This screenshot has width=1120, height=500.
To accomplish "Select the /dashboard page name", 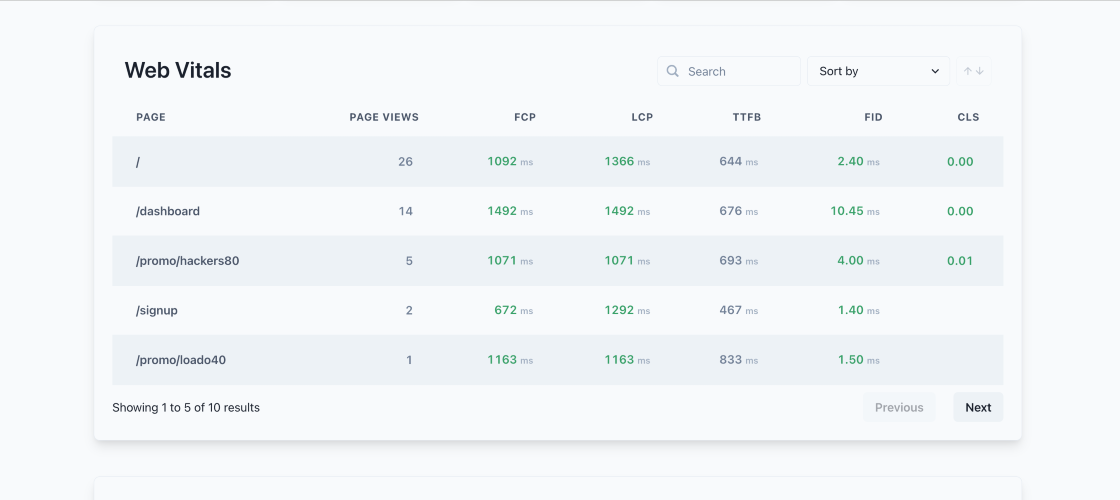I will click(168, 211).
